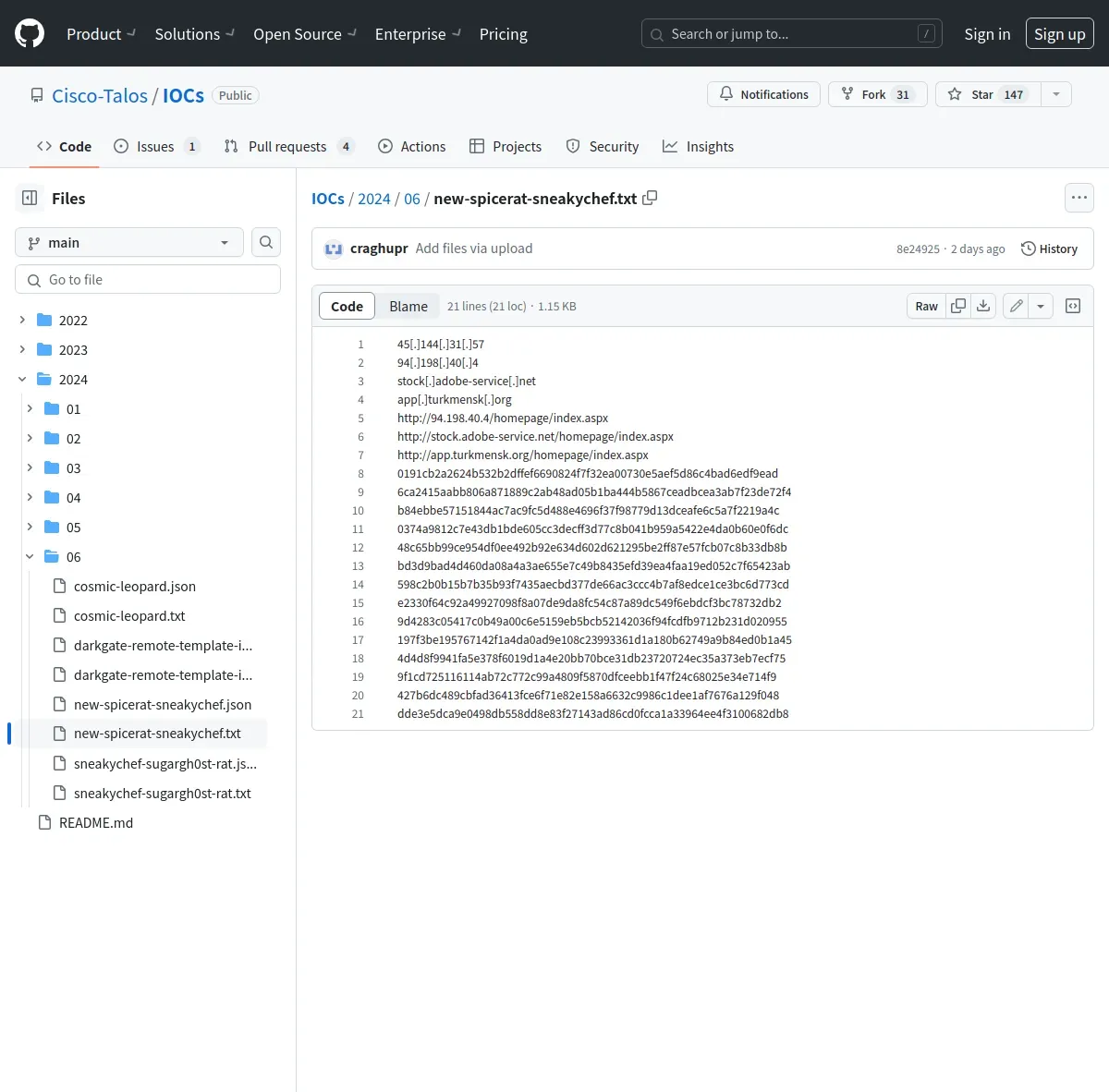The height and width of the screenshot is (1092, 1109).
Task: Download raw file icon
Action: 983,306
